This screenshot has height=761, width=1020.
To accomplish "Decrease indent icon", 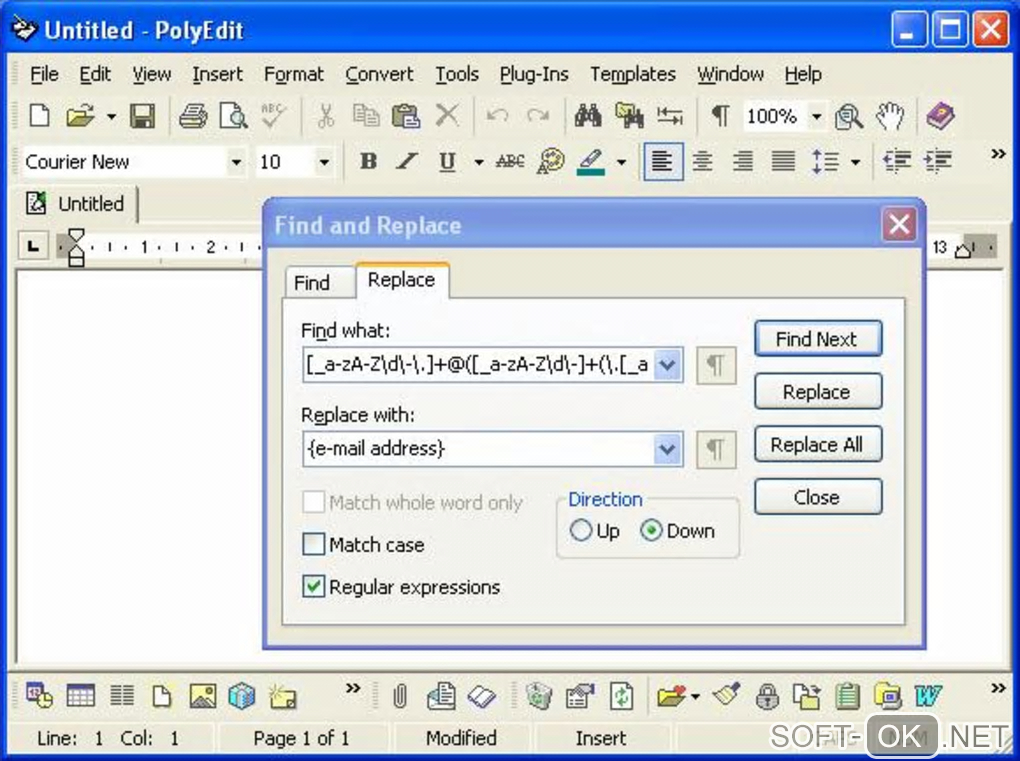I will 897,161.
